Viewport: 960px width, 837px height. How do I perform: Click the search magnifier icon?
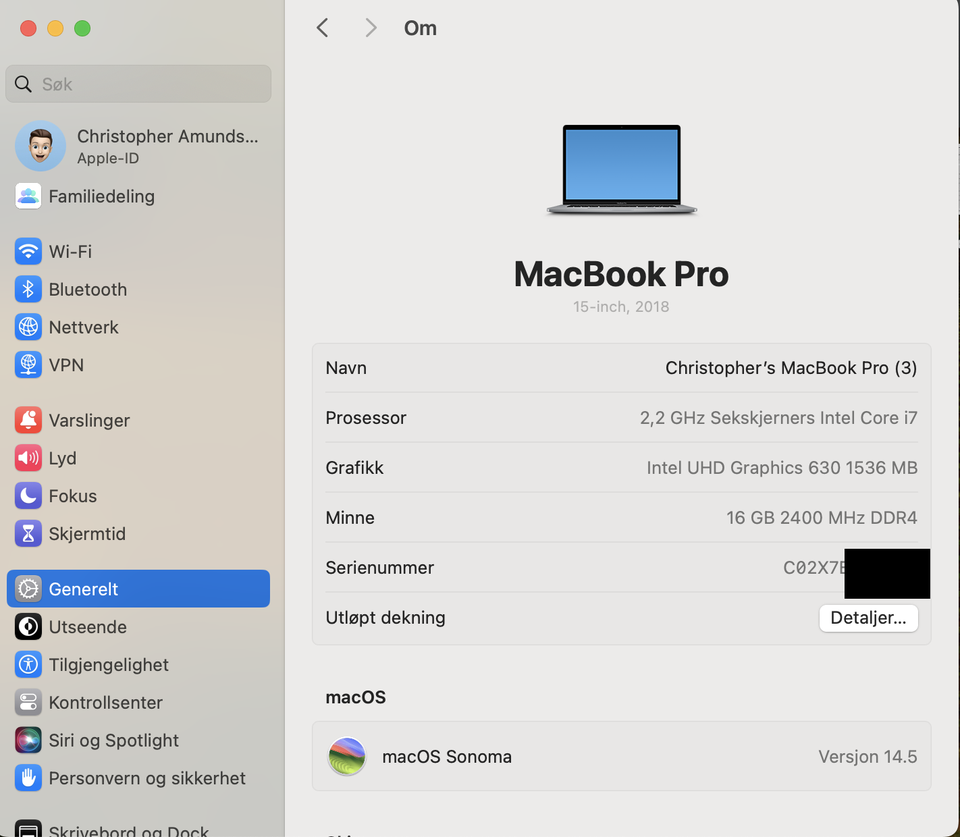click(23, 84)
